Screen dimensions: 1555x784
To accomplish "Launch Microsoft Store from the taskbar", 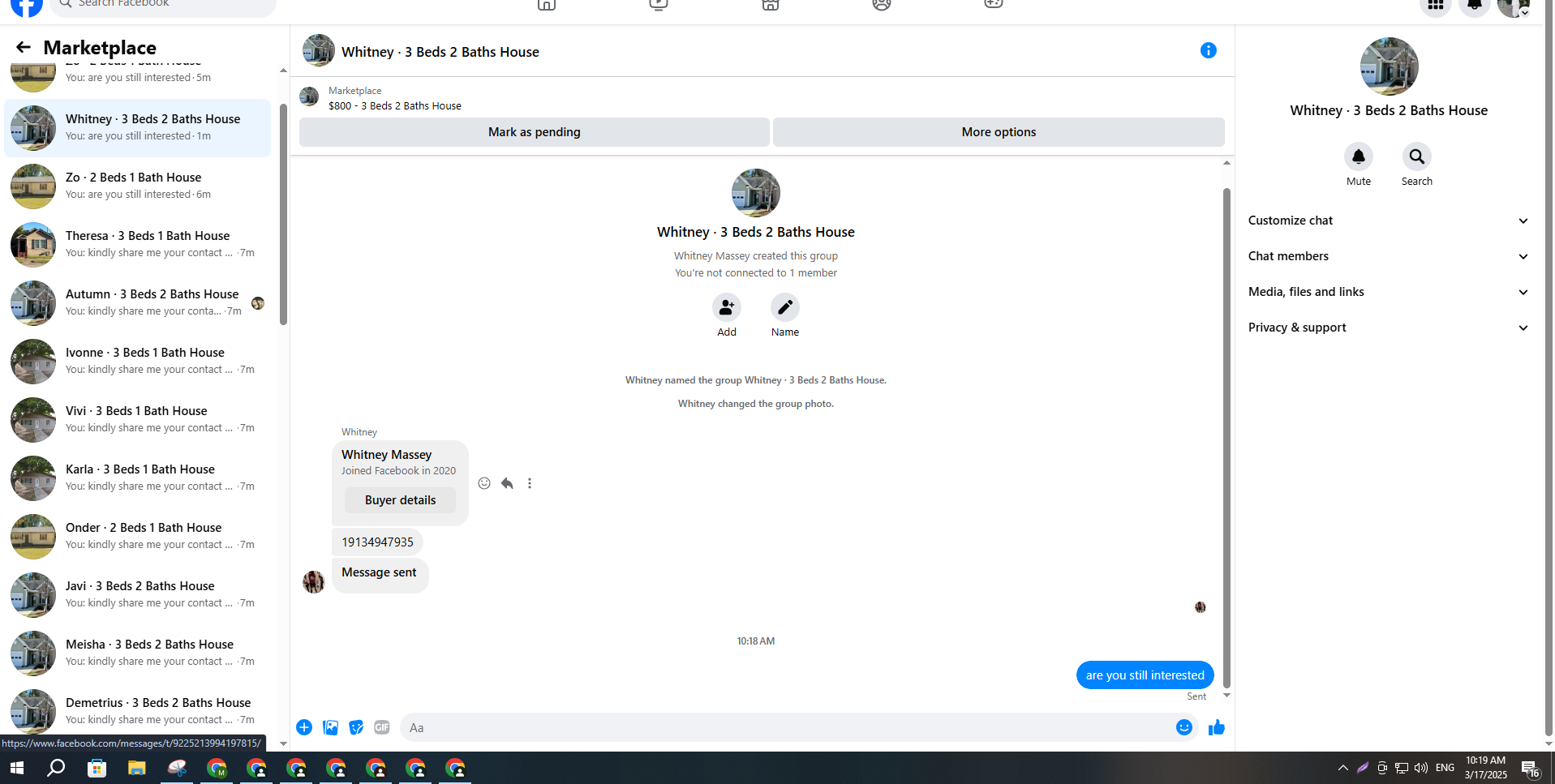I will tap(97, 768).
